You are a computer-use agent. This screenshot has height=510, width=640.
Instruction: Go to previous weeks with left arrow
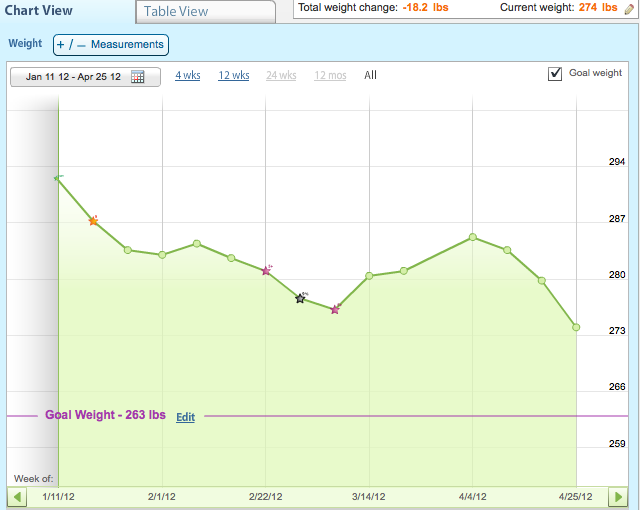point(17,497)
